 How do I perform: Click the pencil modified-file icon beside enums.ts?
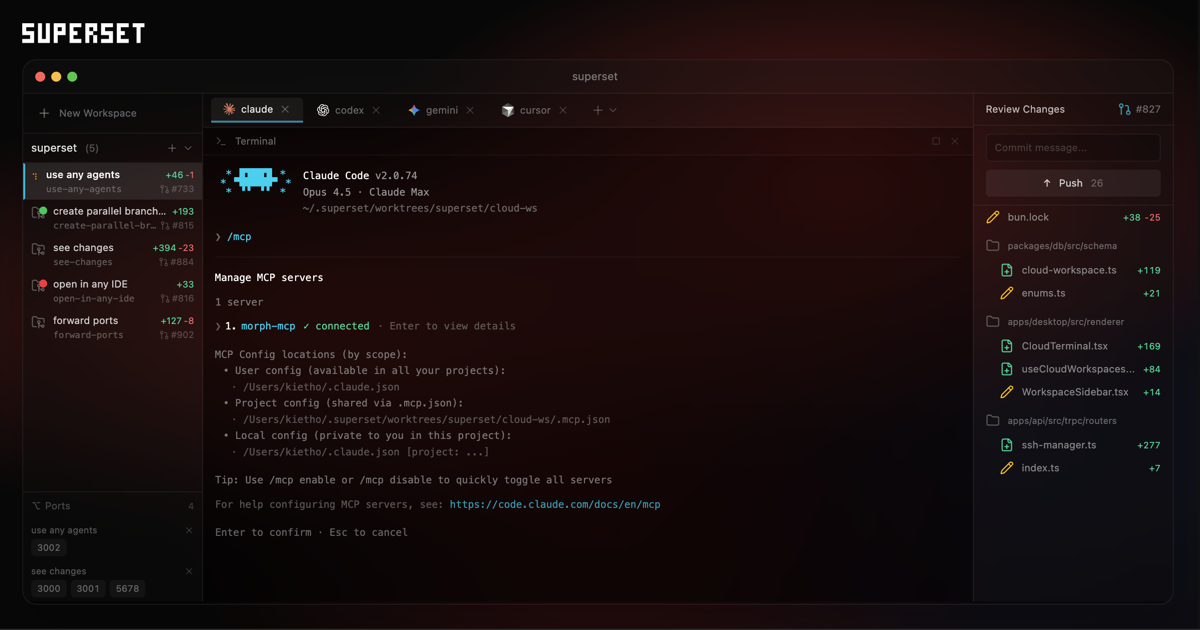[x=1006, y=293]
